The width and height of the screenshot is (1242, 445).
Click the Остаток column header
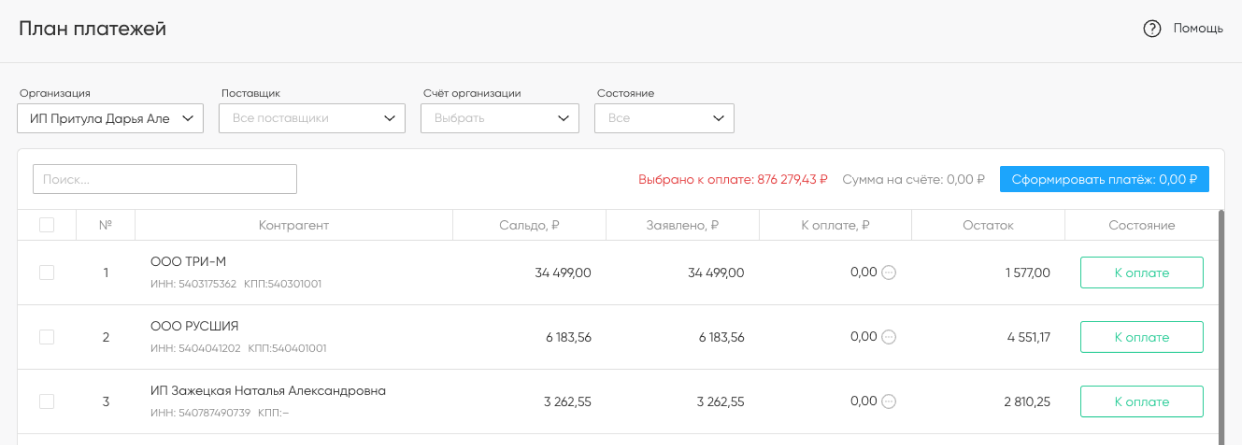pos(988,225)
